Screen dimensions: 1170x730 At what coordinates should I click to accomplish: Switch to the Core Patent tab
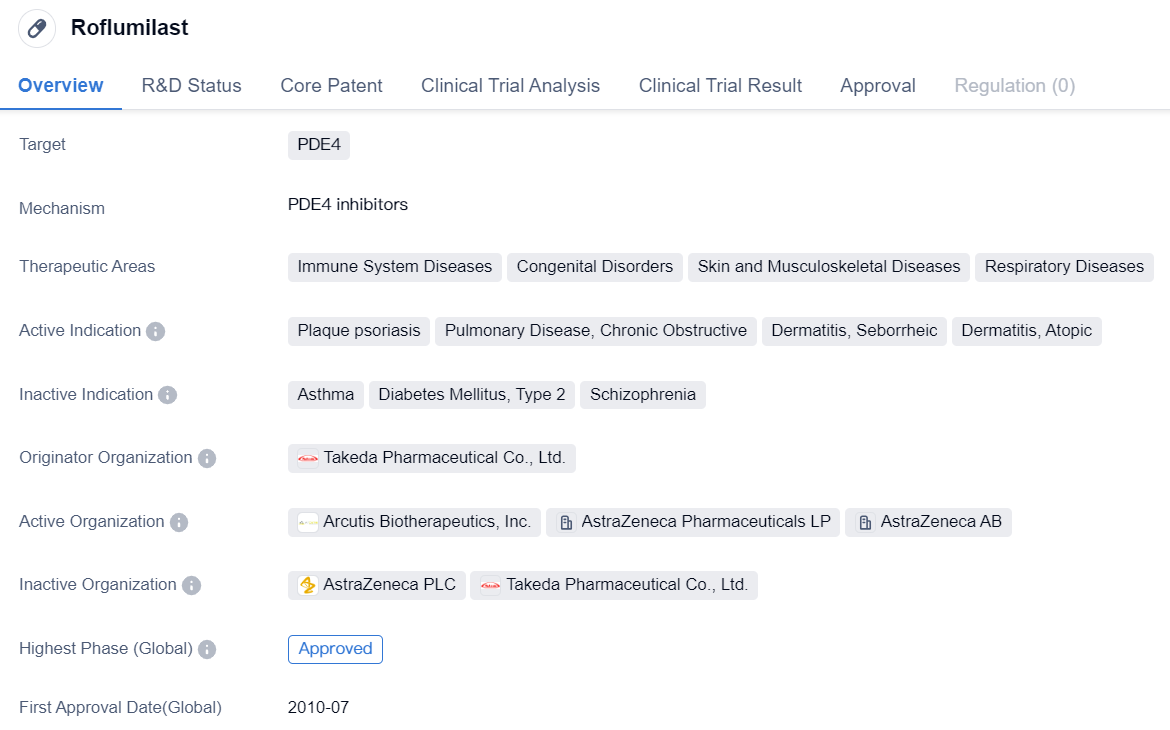click(x=331, y=86)
